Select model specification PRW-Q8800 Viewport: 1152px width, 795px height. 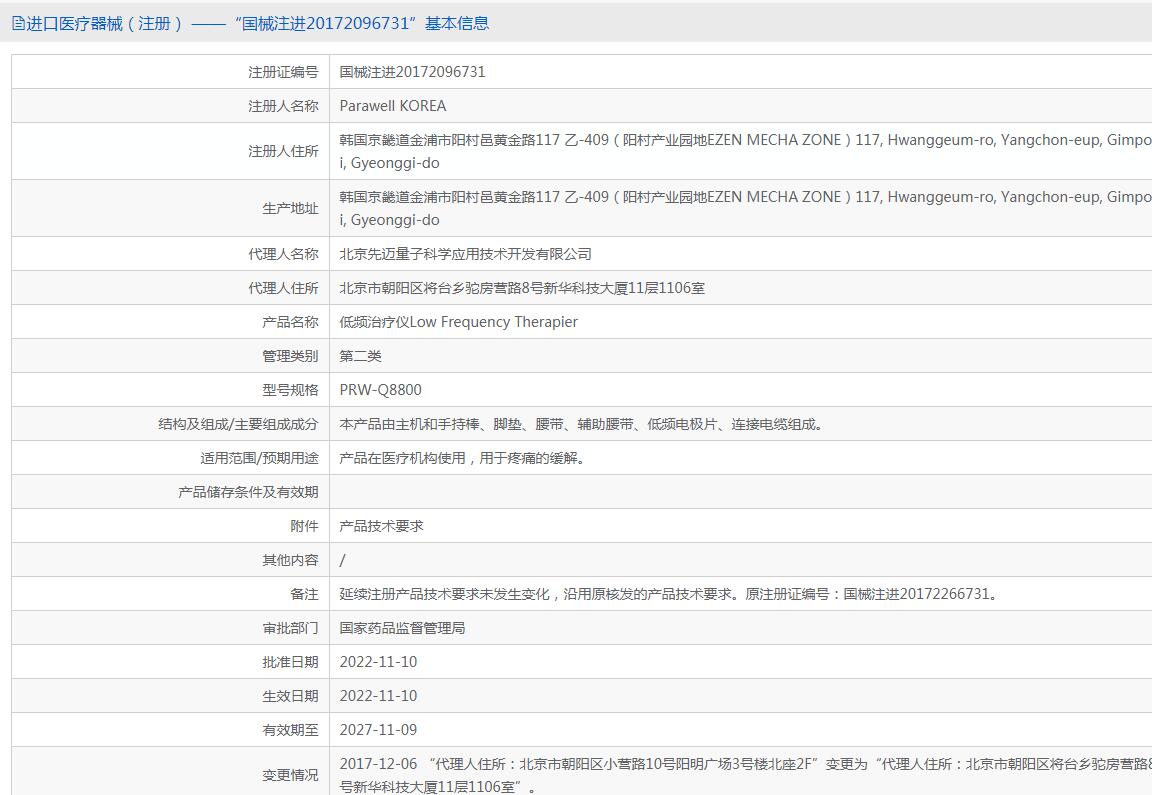[380, 390]
